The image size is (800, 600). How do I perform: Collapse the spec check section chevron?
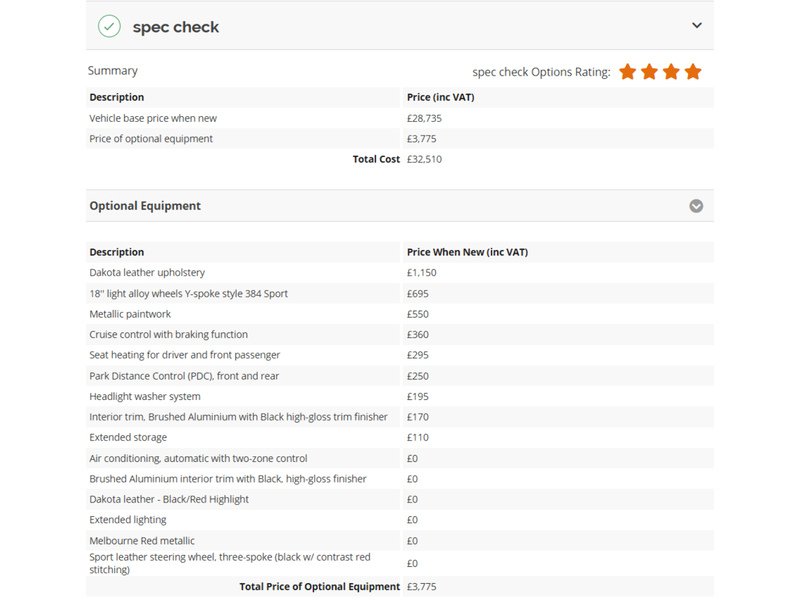point(696,26)
